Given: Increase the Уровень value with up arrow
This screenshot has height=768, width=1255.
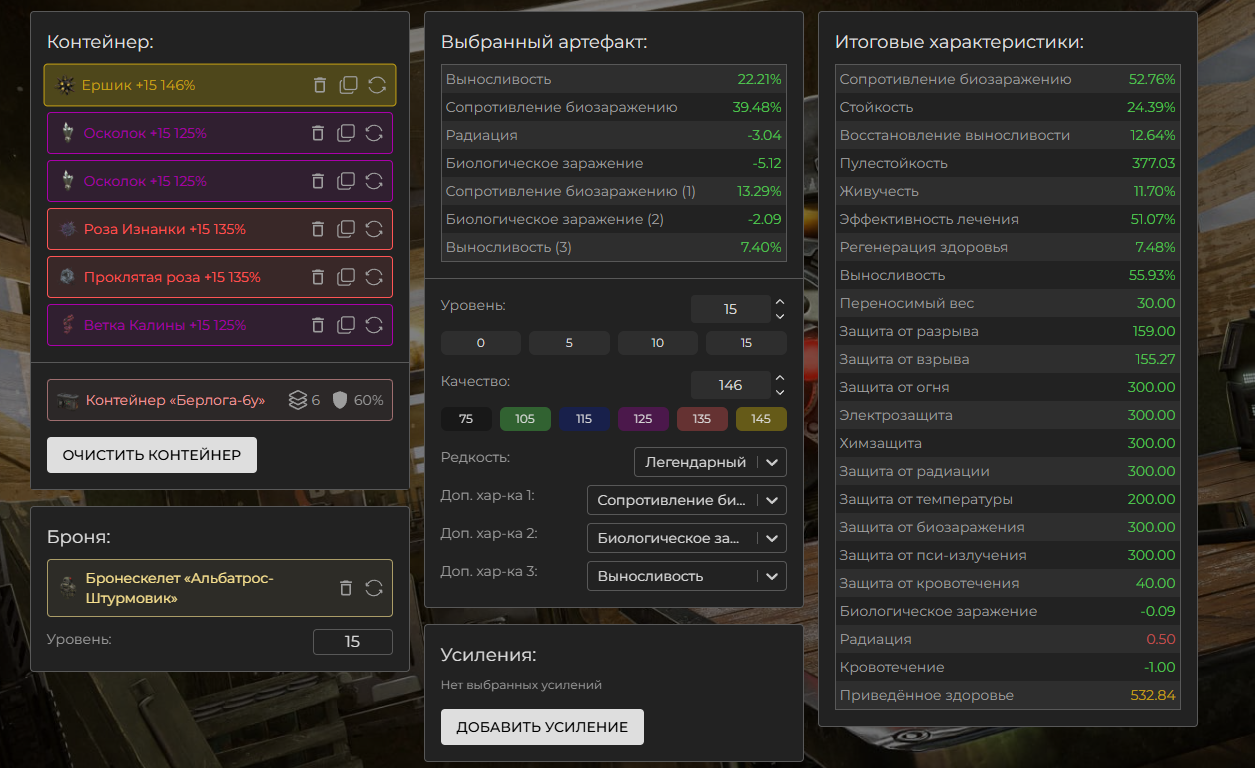Looking at the screenshot, I should point(780,302).
